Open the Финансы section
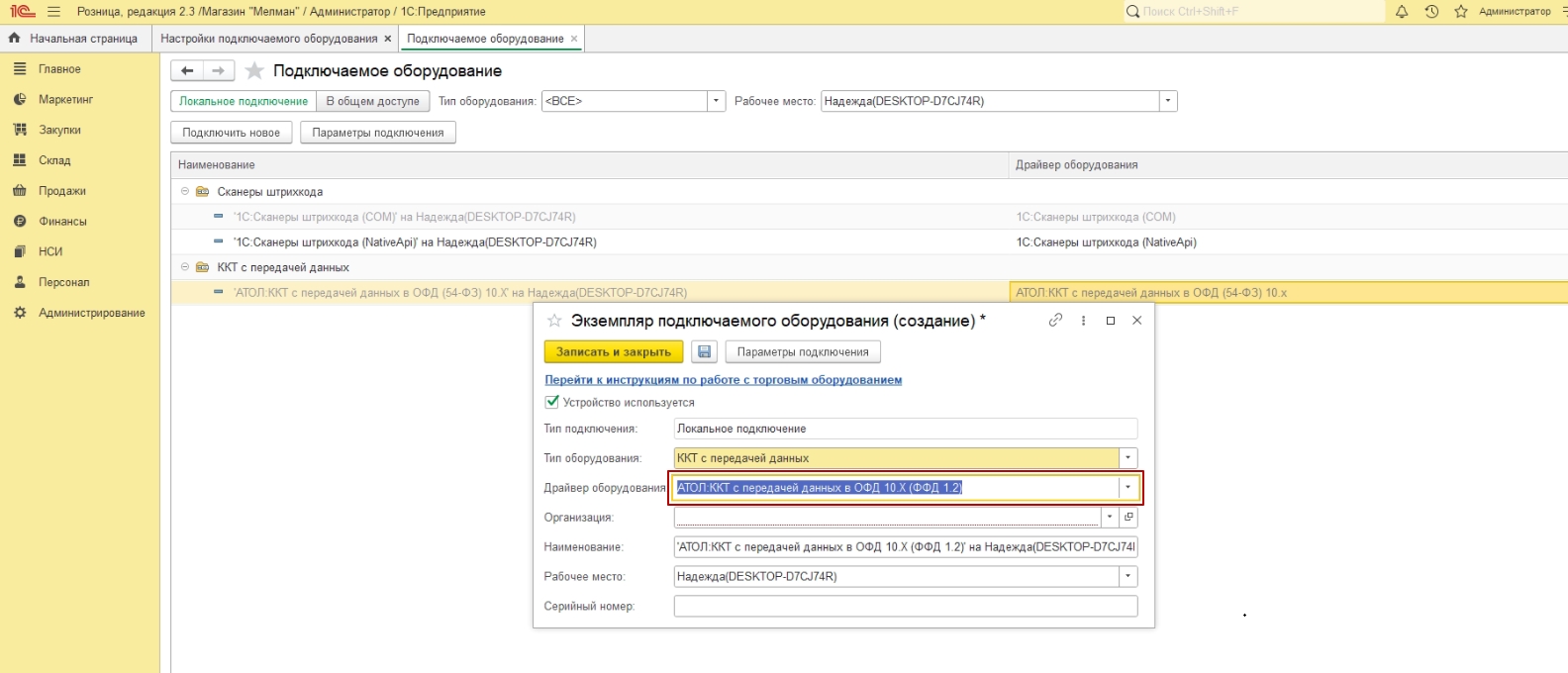The height and width of the screenshot is (673, 1568). pyautogui.click(x=62, y=222)
